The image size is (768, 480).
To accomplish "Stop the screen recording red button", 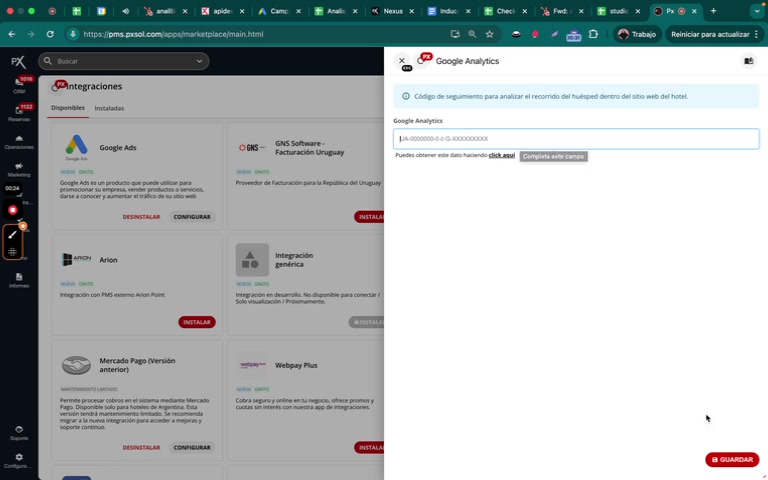I will point(13,210).
